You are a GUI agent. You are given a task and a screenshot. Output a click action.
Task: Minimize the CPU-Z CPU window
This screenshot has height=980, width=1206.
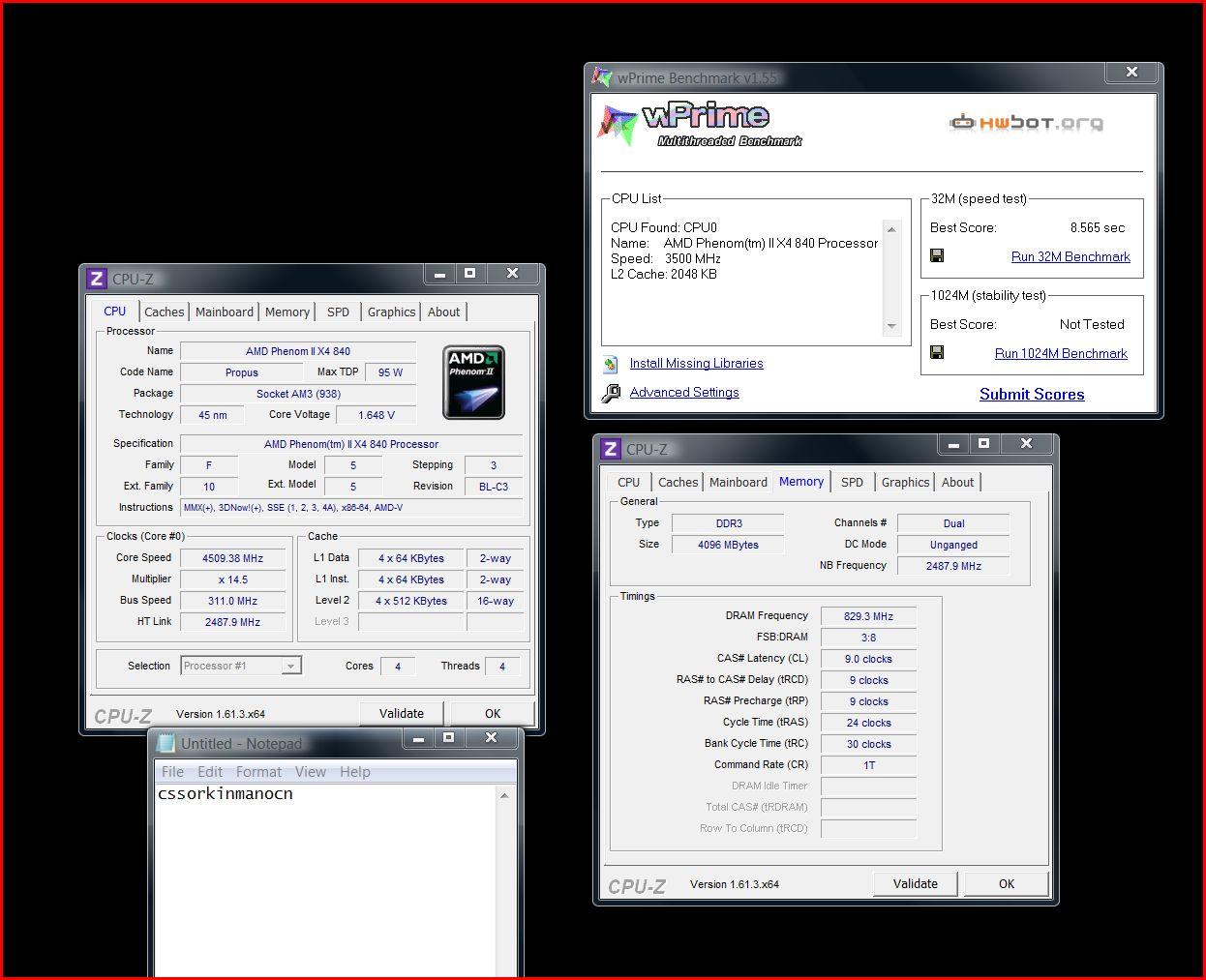point(439,274)
